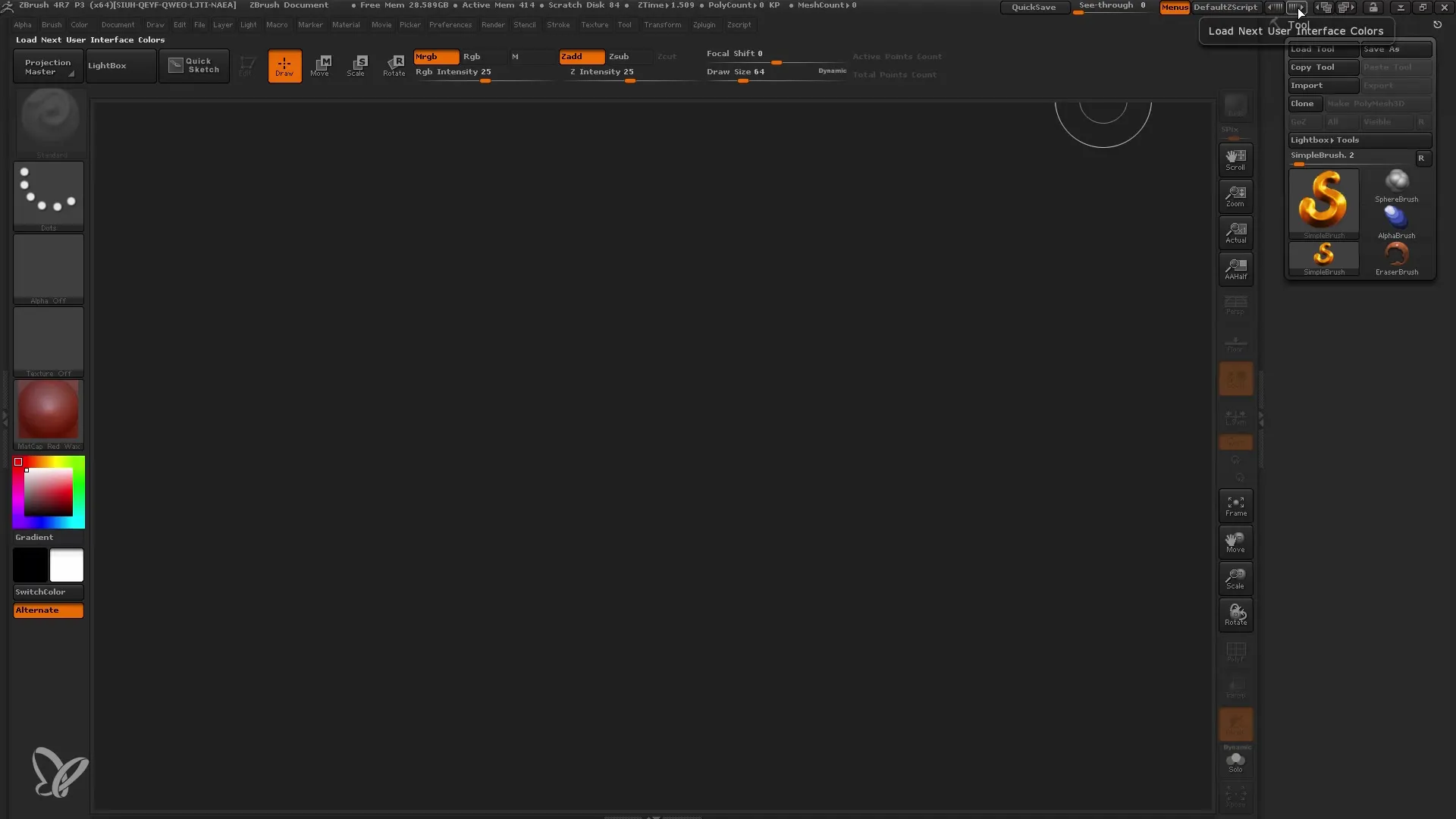Open the Menus menu item

(x=1173, y=7)
